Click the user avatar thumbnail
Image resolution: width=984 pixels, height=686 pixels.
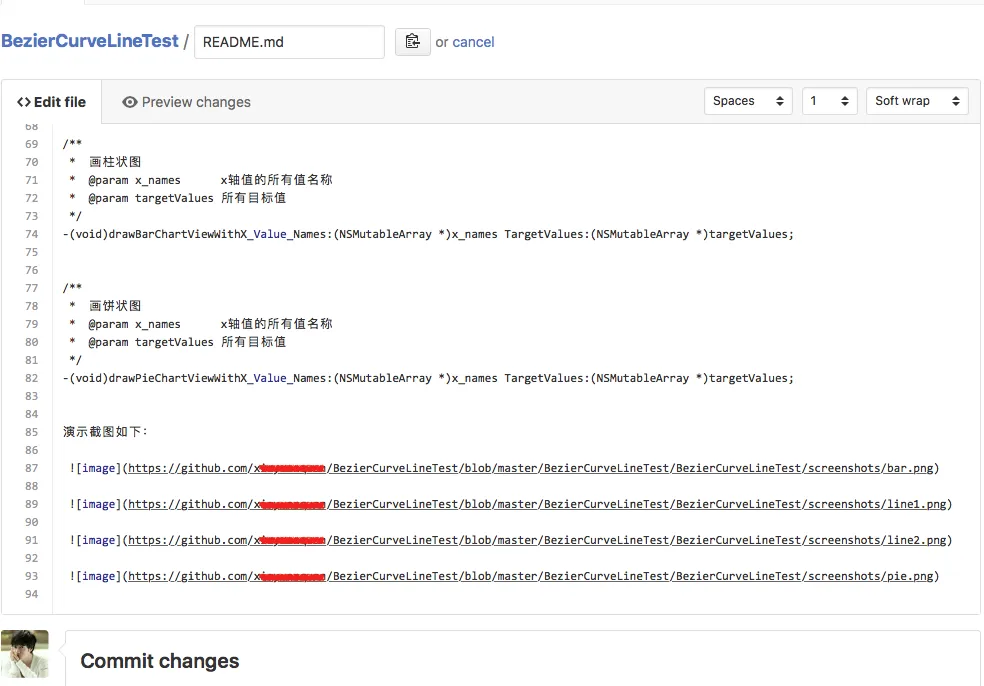coord(25,654)
